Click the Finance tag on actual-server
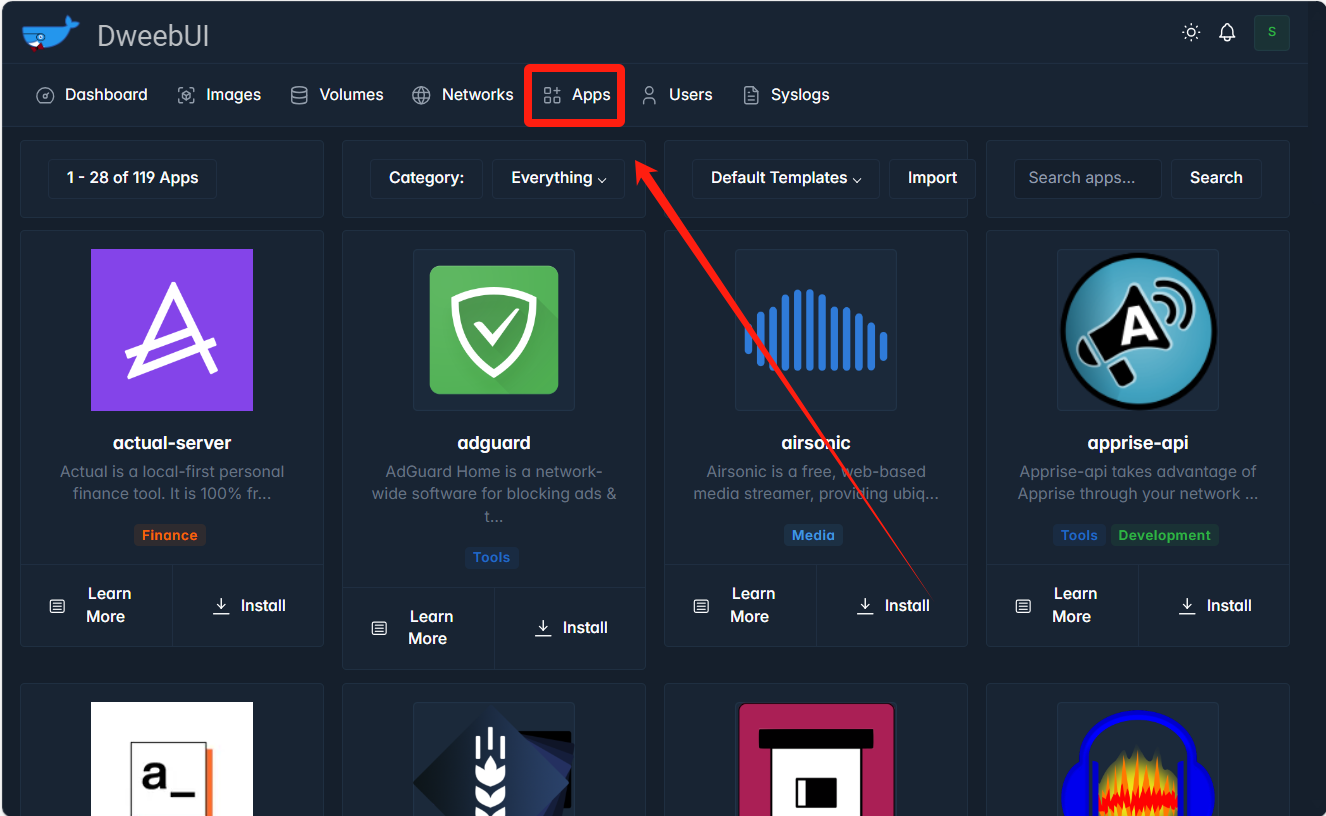The image size is (1326, 816). (x=169, y=535)
